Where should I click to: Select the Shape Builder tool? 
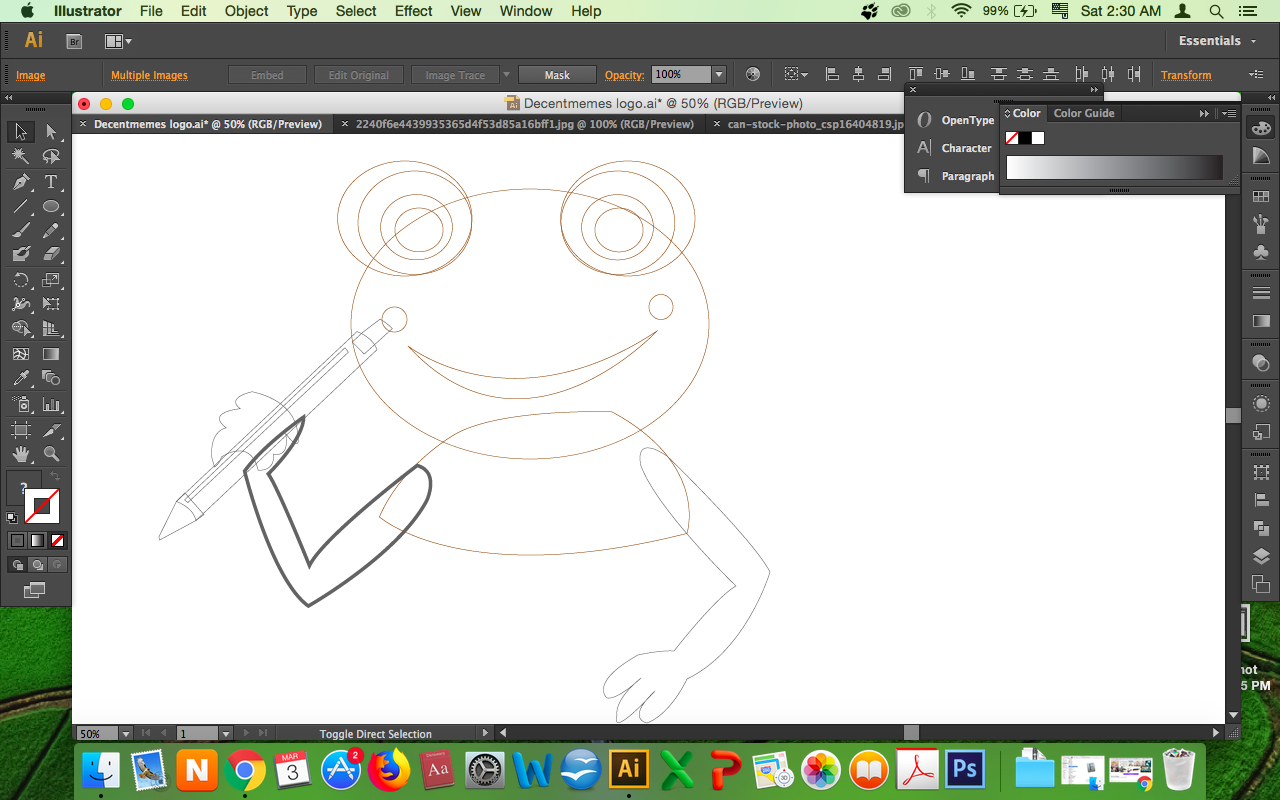pos(21,328)
